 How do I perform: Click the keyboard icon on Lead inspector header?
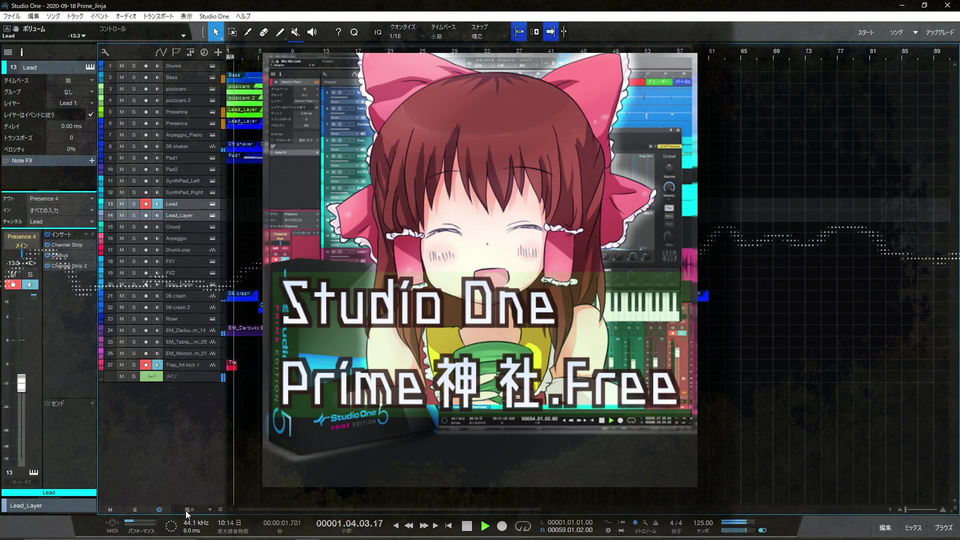(90, 67)
